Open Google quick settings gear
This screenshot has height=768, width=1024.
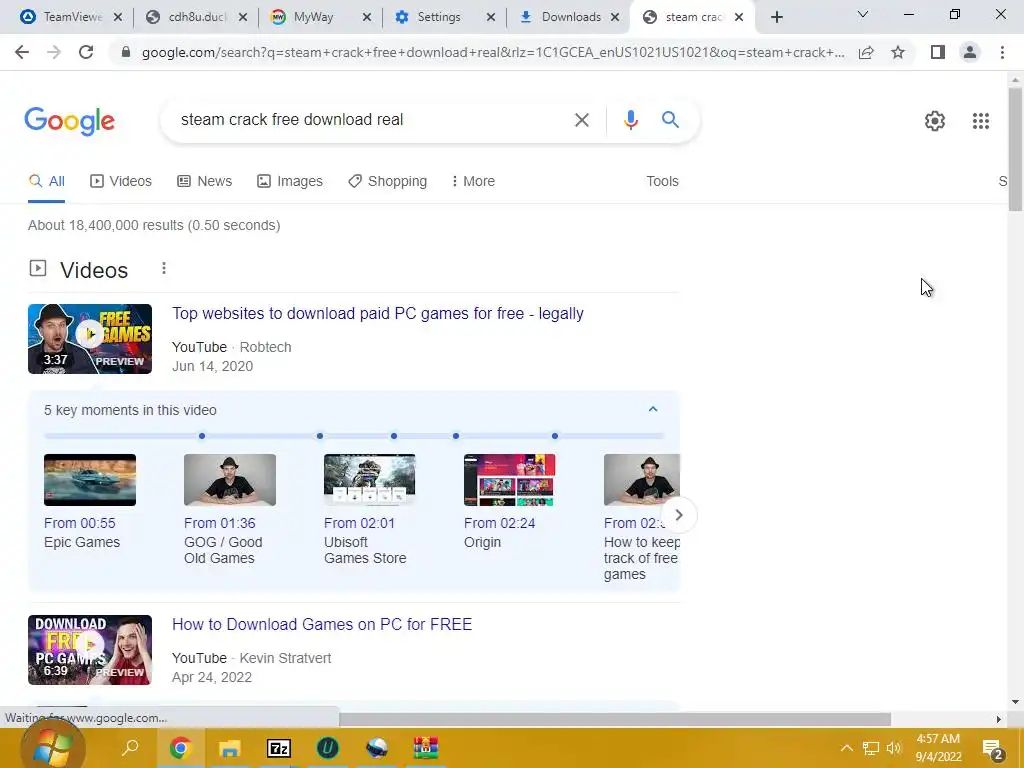[x=935, y=121]
